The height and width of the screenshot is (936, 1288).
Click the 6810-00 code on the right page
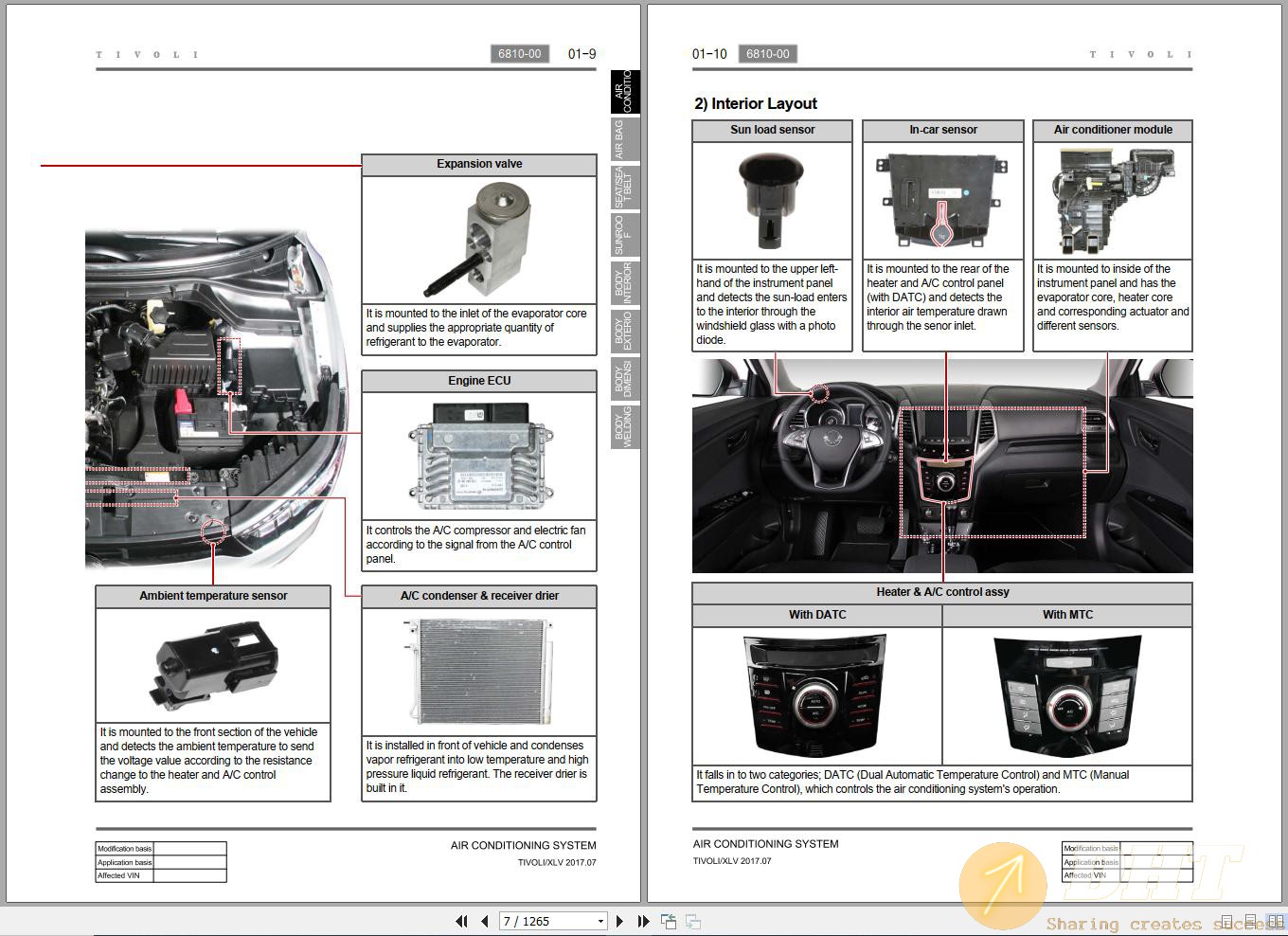pyautogui.click(x=767, y=54)
